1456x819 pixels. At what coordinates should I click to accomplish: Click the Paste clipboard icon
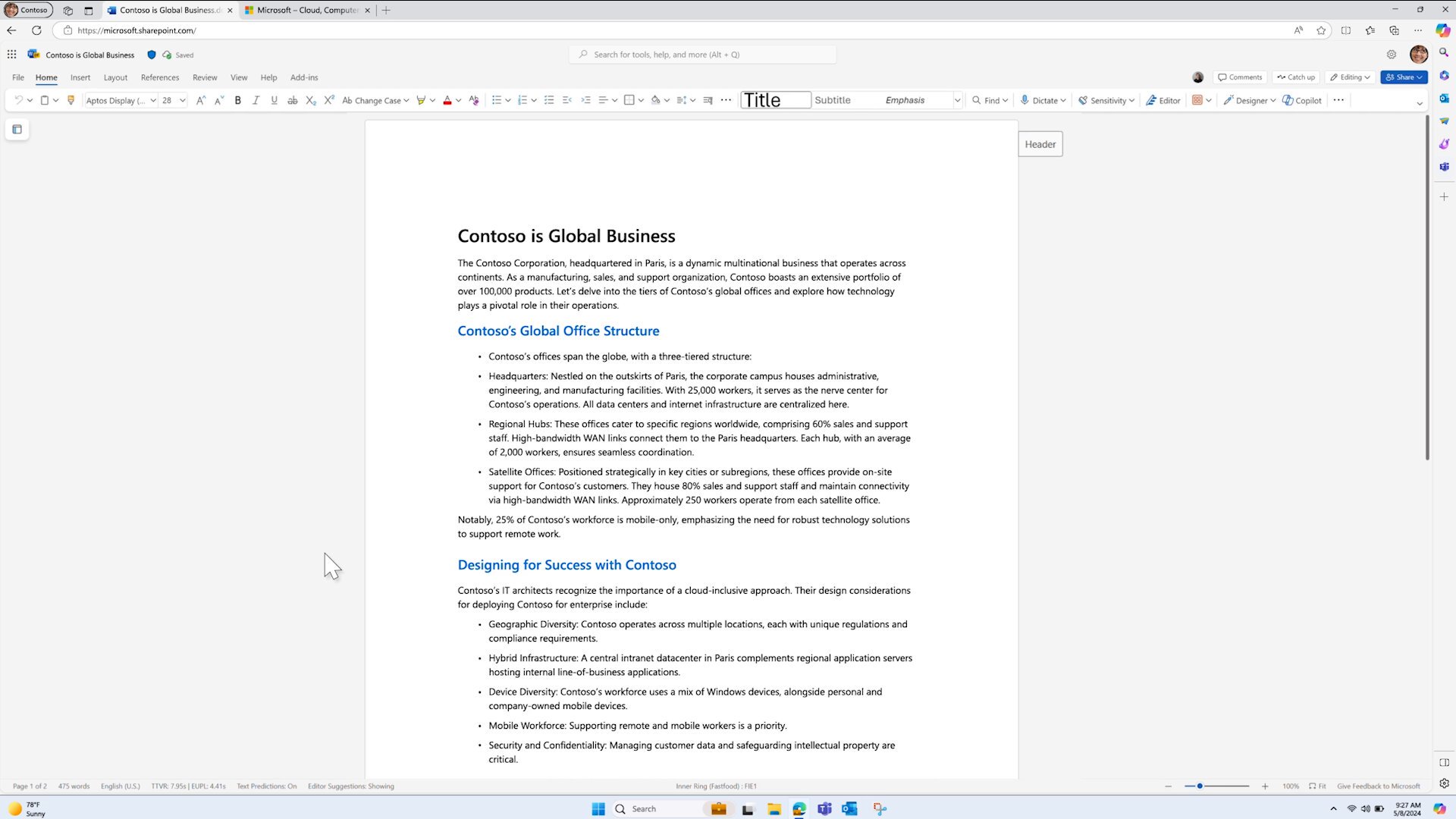point(45,100)
